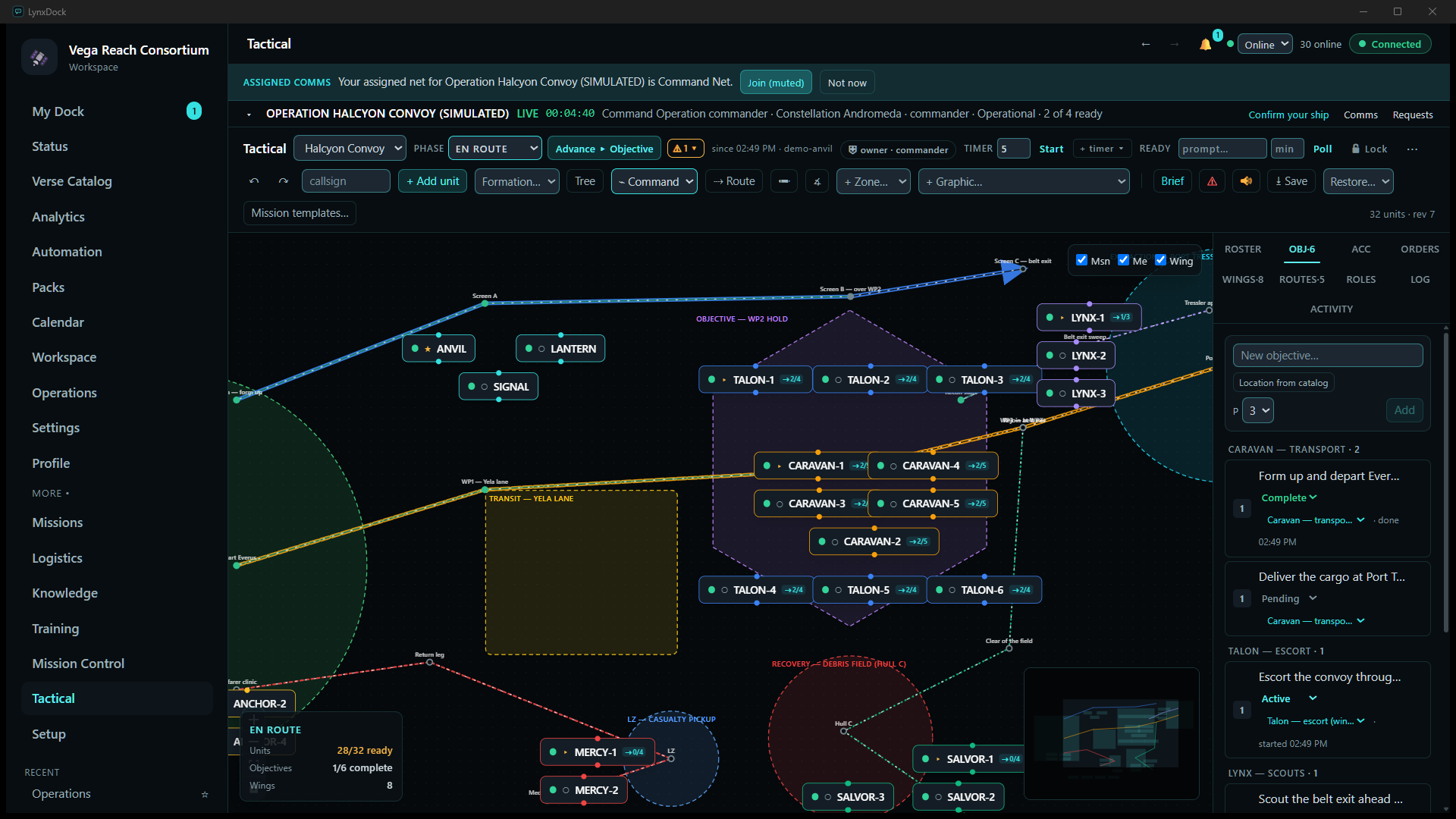Switch to the WINGS·8 tab
The height and width of the screenshot is (819, 1456).
1243,280
